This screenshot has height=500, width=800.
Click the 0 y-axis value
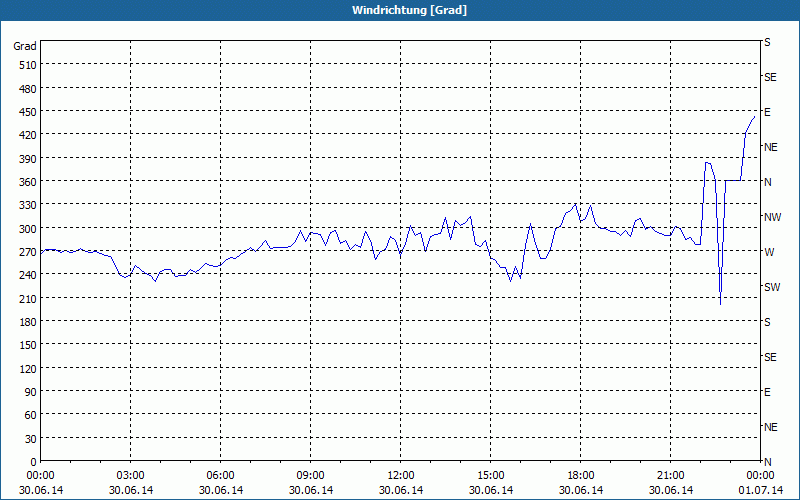(34, 462)
